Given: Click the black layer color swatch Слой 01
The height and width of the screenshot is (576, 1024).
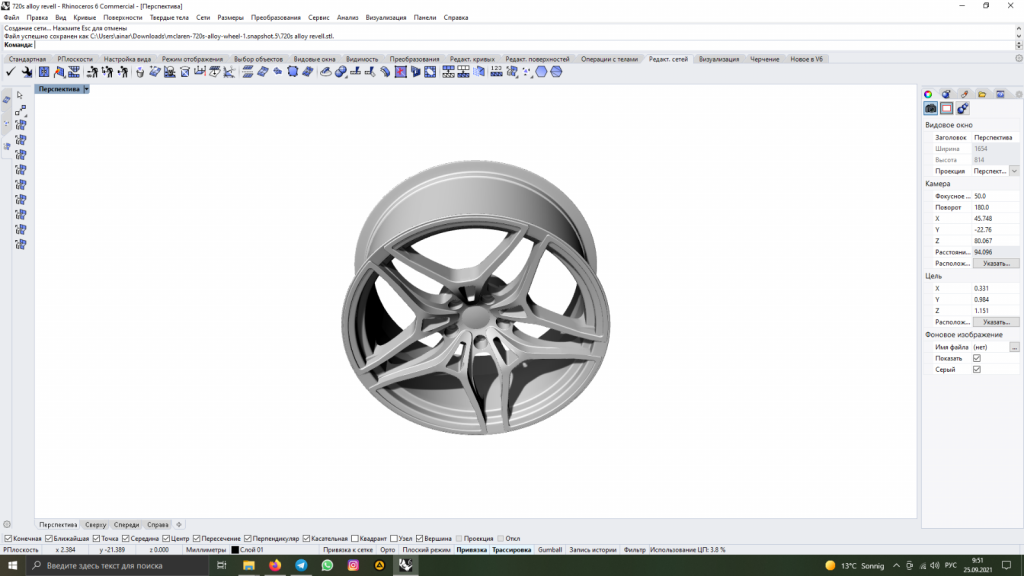Looking at the screenshot, I should (x=236, y=549).
